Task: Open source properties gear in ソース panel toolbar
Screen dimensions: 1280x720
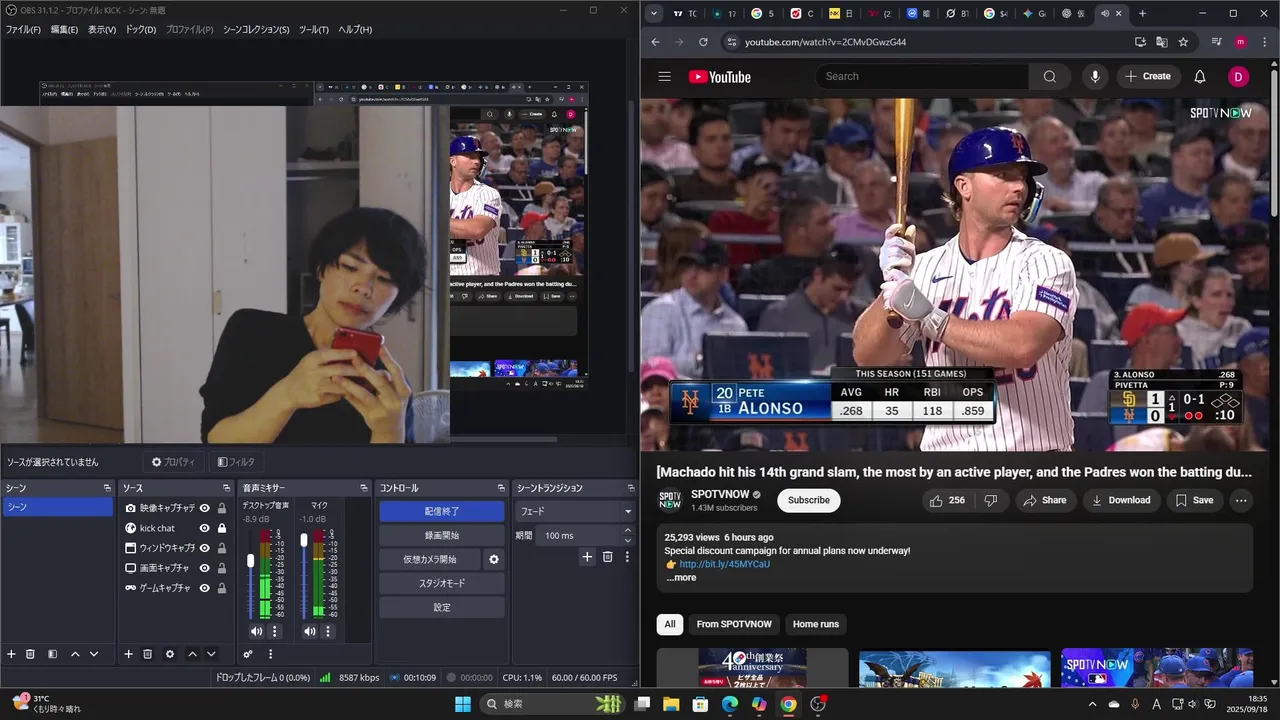Action: (170, 654)
